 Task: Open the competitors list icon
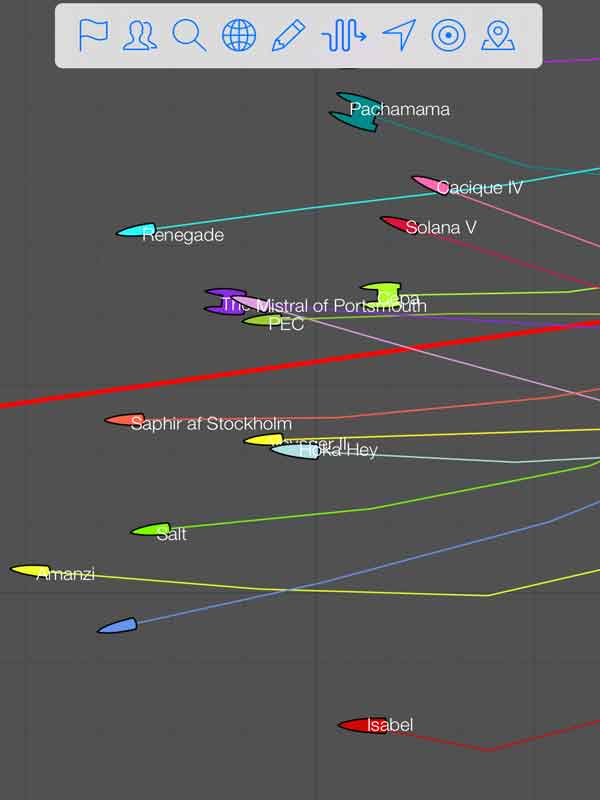point(140,36)
